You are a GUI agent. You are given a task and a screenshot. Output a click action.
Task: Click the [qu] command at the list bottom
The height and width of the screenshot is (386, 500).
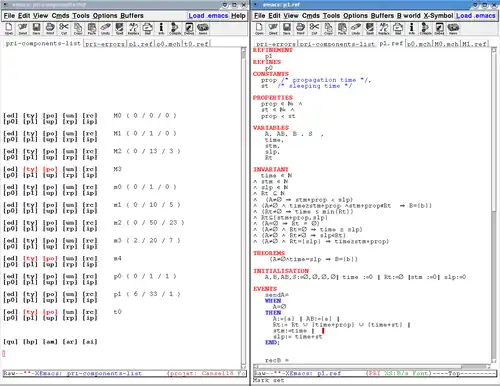coord(10,342)
